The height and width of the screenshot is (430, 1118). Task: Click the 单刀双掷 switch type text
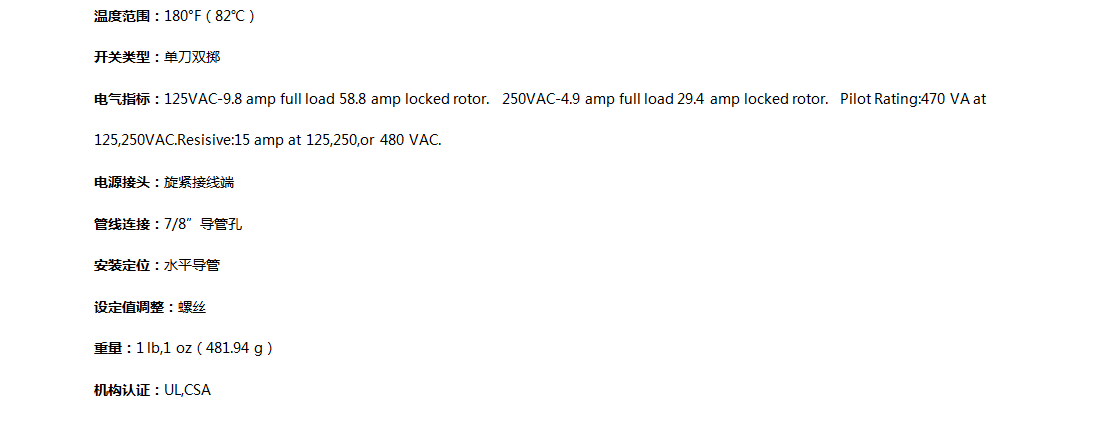pos(193,57)
